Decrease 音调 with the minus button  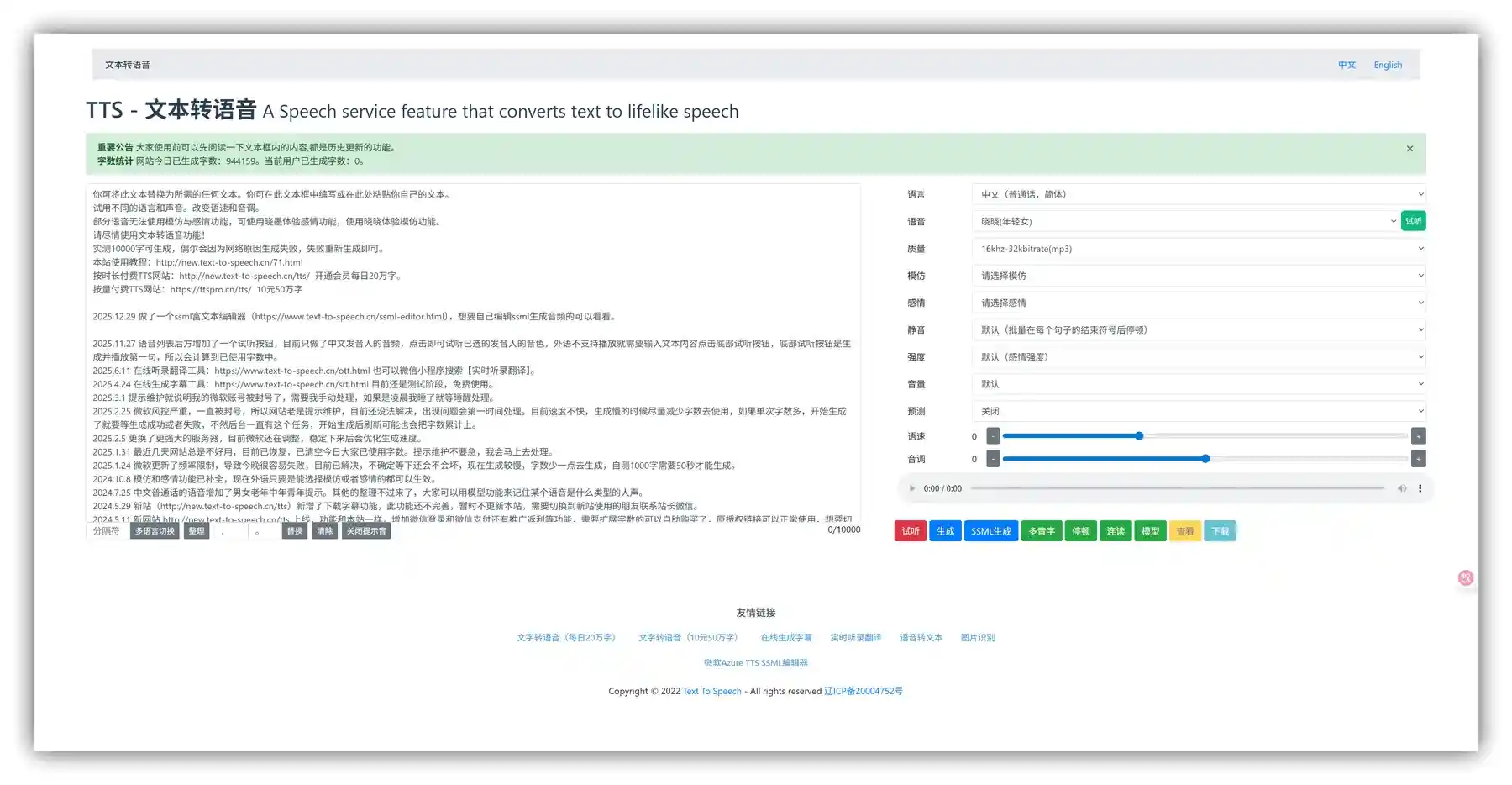993,459
